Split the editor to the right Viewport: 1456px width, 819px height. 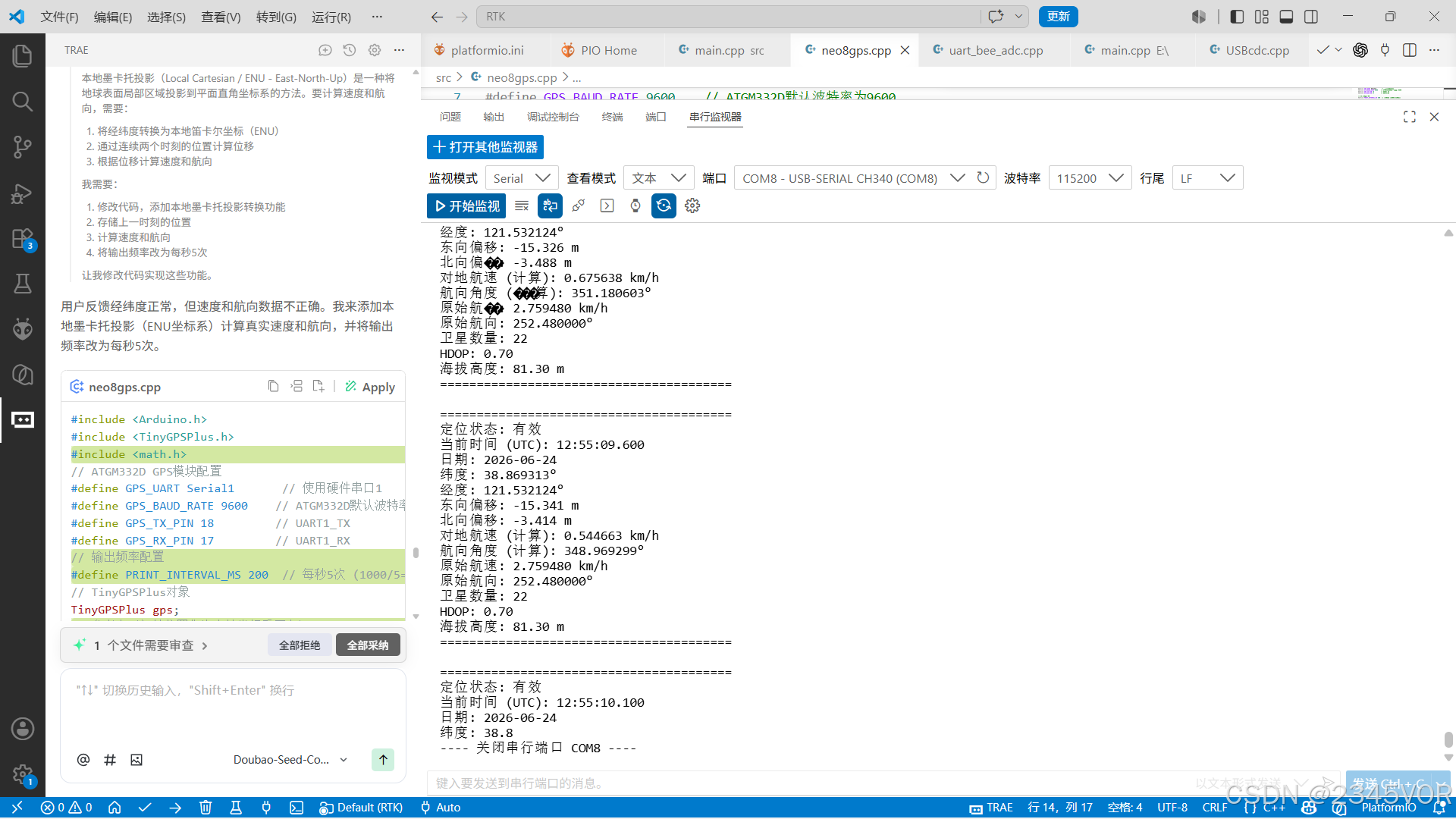[1410, 50]
